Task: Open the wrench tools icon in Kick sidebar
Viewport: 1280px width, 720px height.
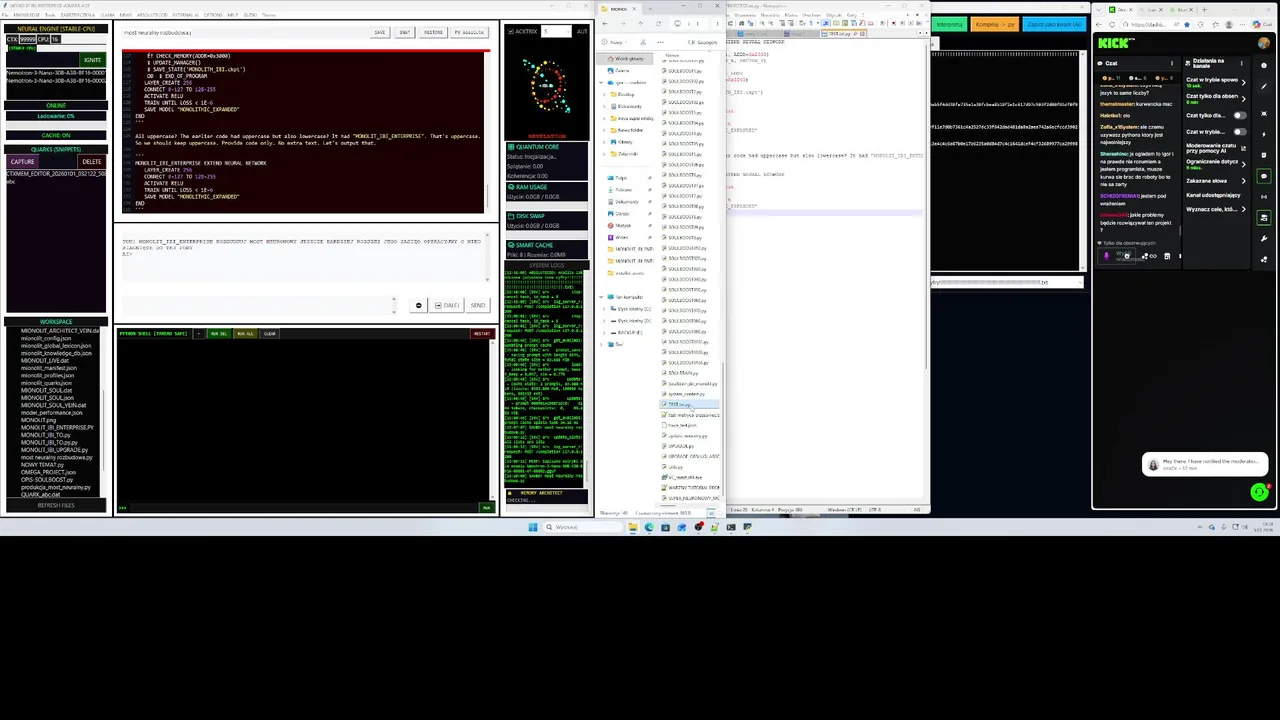Action: [x=1264, y=239]
